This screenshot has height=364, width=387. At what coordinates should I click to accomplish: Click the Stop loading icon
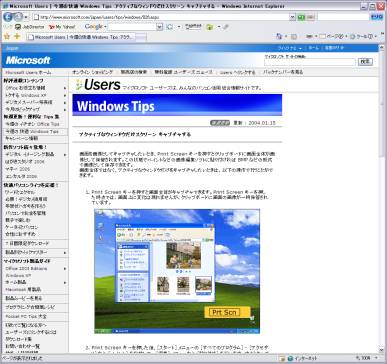(x=311, y=17)
